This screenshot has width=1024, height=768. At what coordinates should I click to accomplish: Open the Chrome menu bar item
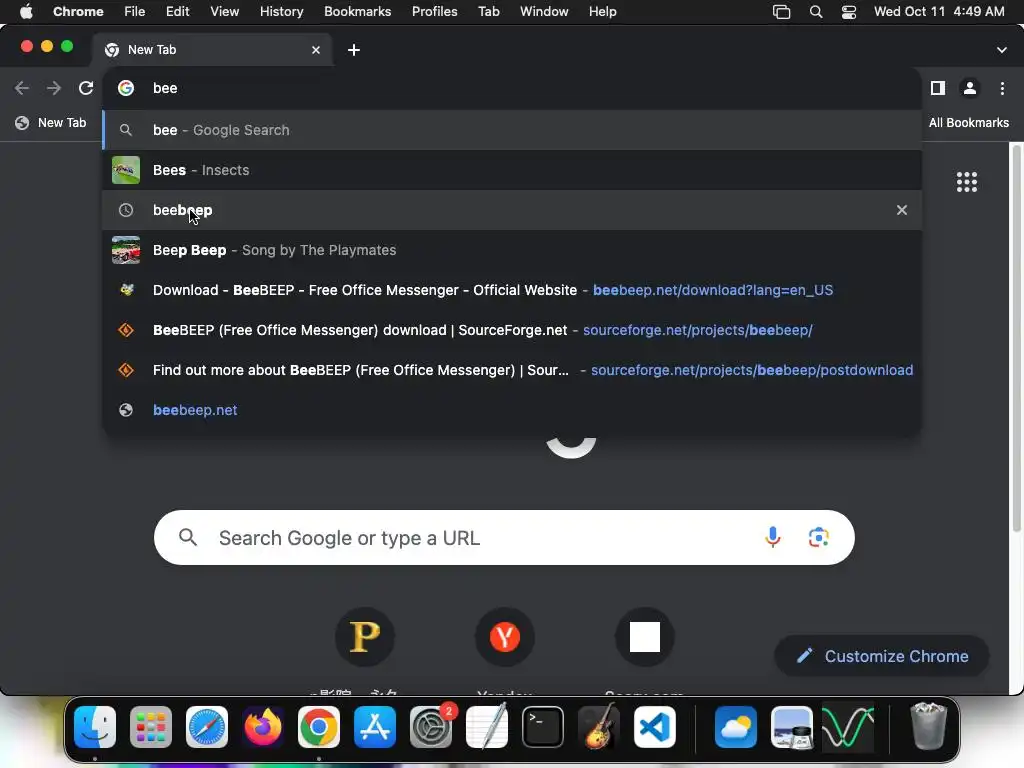tap(78, 12)
